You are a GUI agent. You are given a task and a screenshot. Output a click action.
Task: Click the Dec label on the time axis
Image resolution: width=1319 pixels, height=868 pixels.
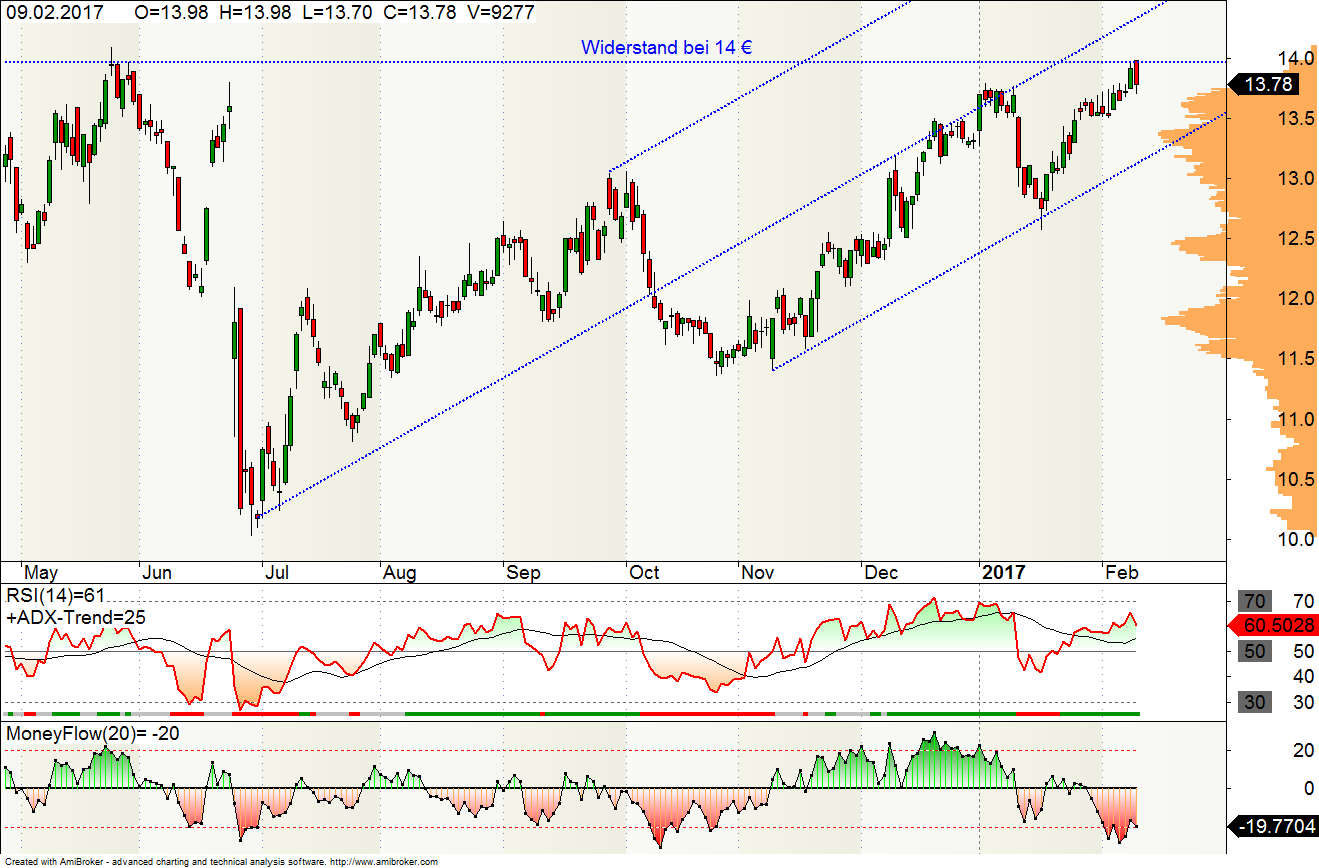(x=881, y=573)
